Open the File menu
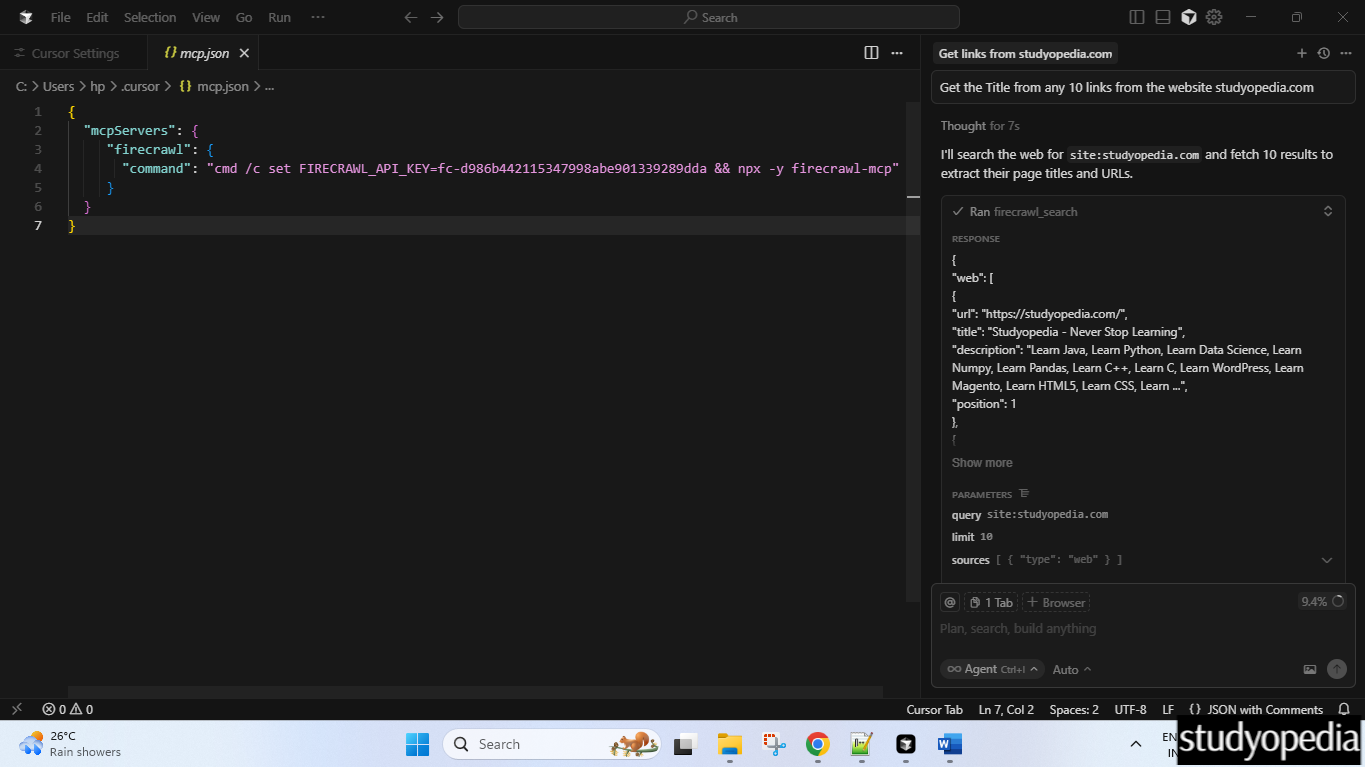 point(60,17)
